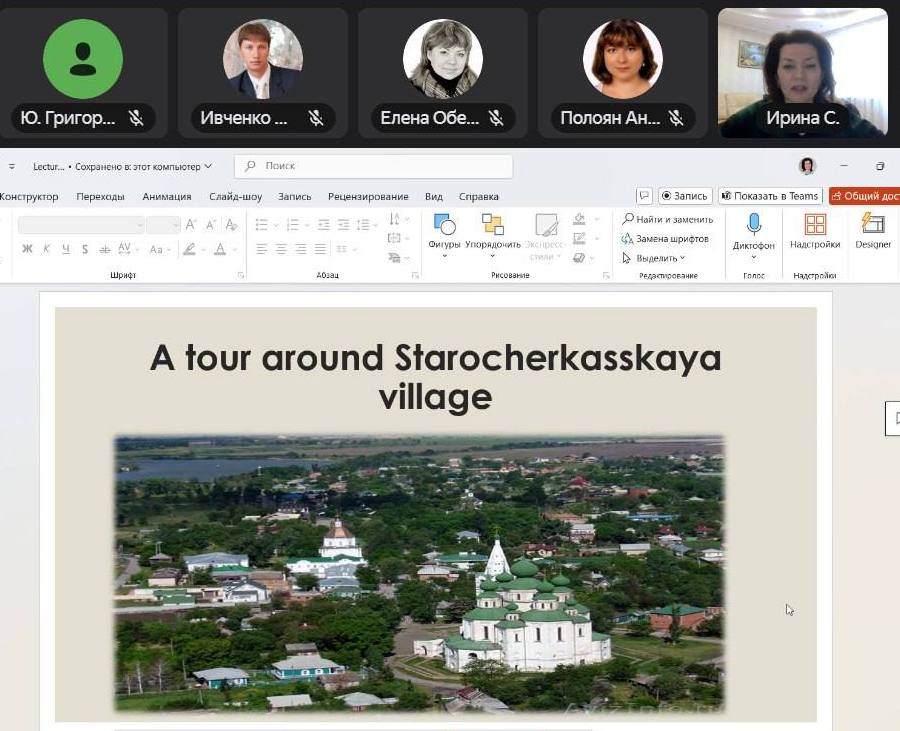Open the Абзац dialog launcher
This screenshot has width=900, height=731.
(x=415, y=275)
